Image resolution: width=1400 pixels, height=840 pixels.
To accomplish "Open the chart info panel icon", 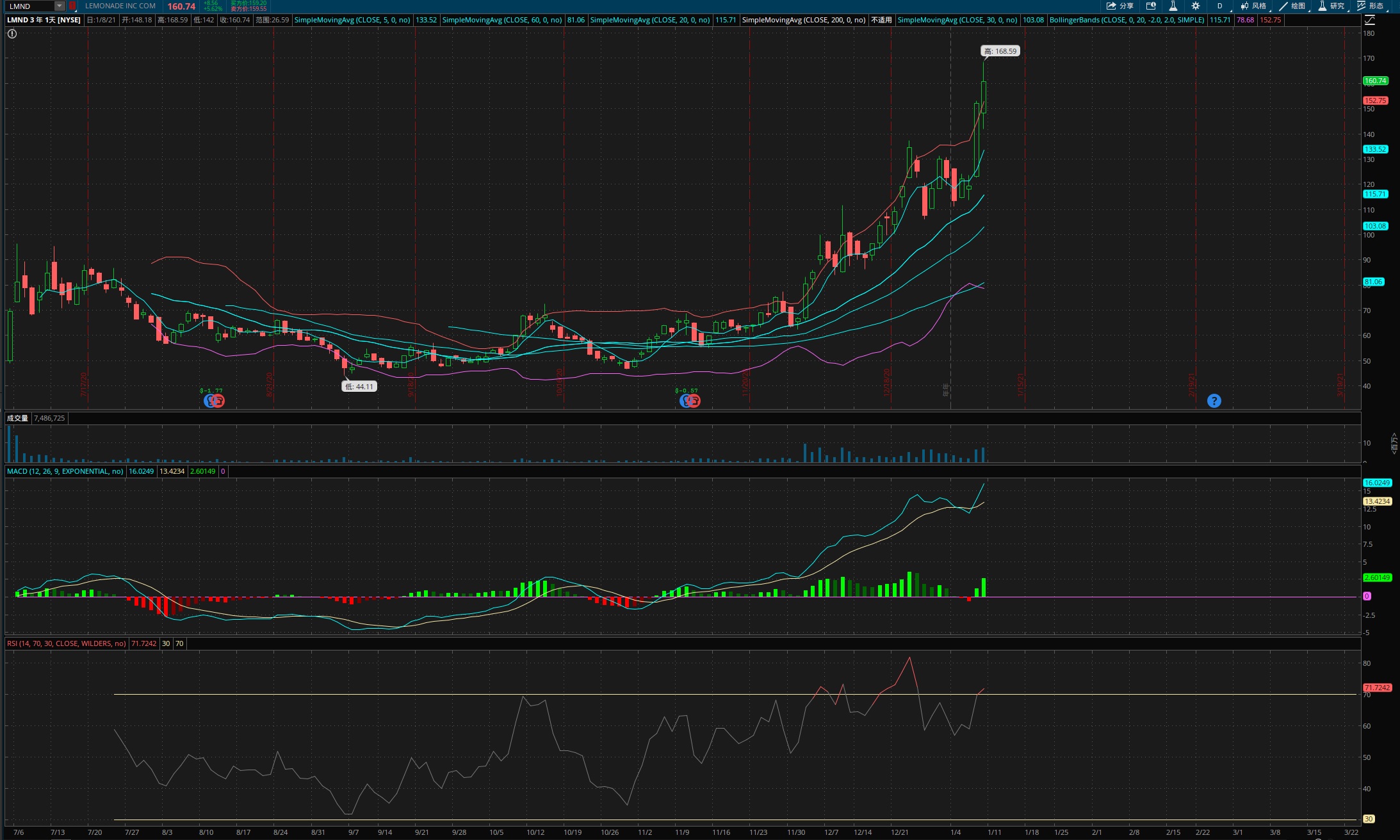I will (1151, 6).
